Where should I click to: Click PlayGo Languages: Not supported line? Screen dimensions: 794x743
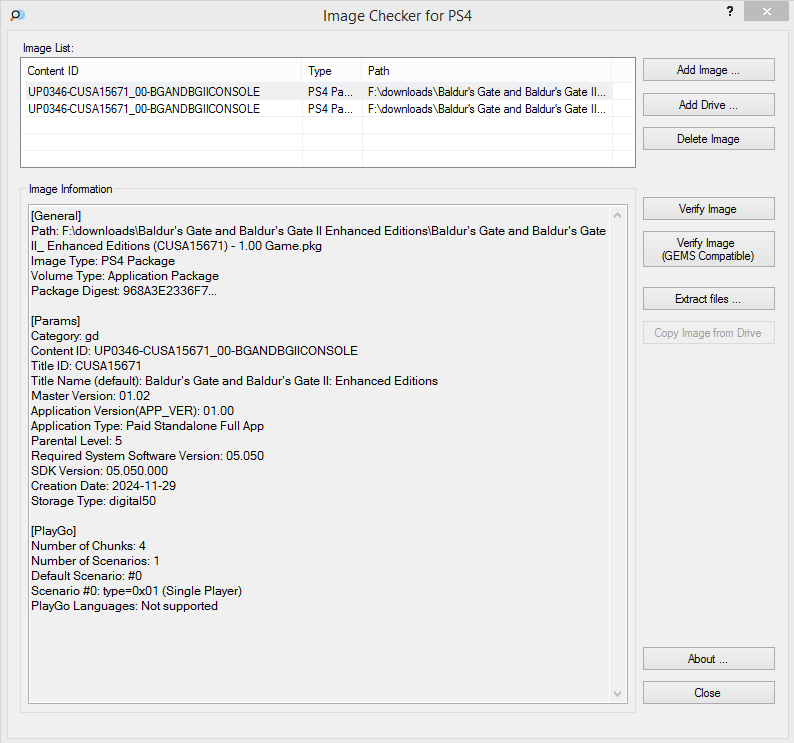click(x=125, y=606)
